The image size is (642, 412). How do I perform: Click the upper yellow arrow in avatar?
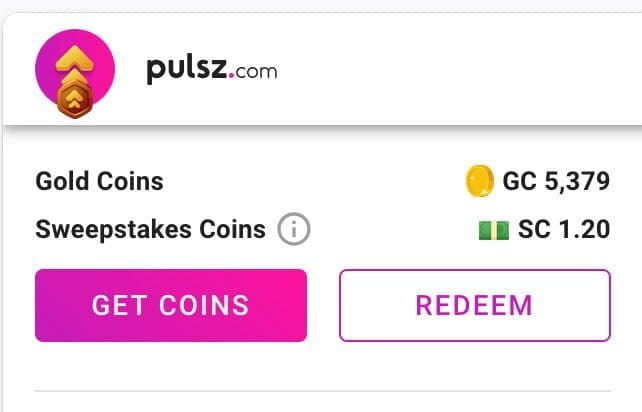[74, 58]
